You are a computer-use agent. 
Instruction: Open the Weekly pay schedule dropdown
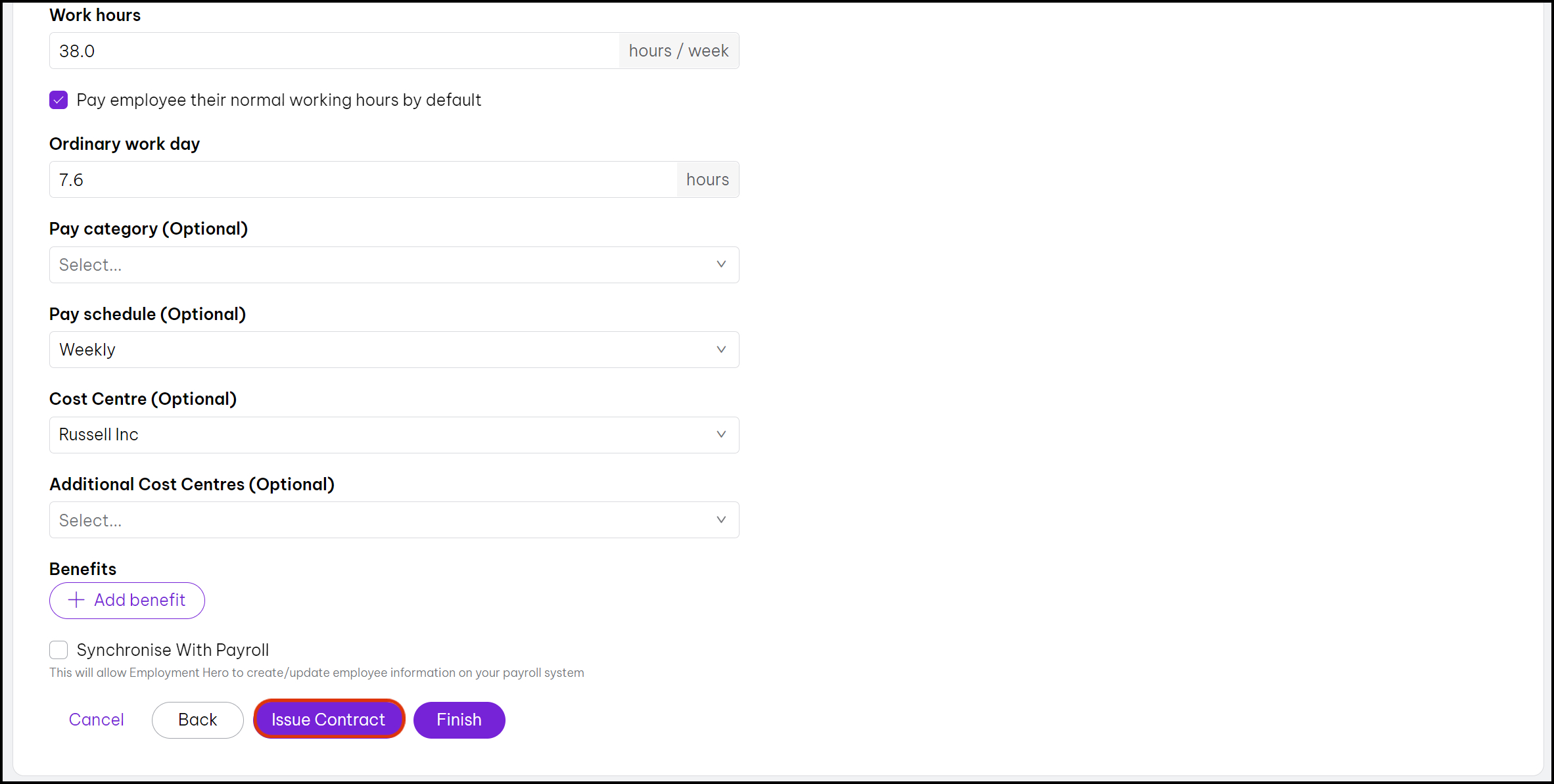click(381, 350)
